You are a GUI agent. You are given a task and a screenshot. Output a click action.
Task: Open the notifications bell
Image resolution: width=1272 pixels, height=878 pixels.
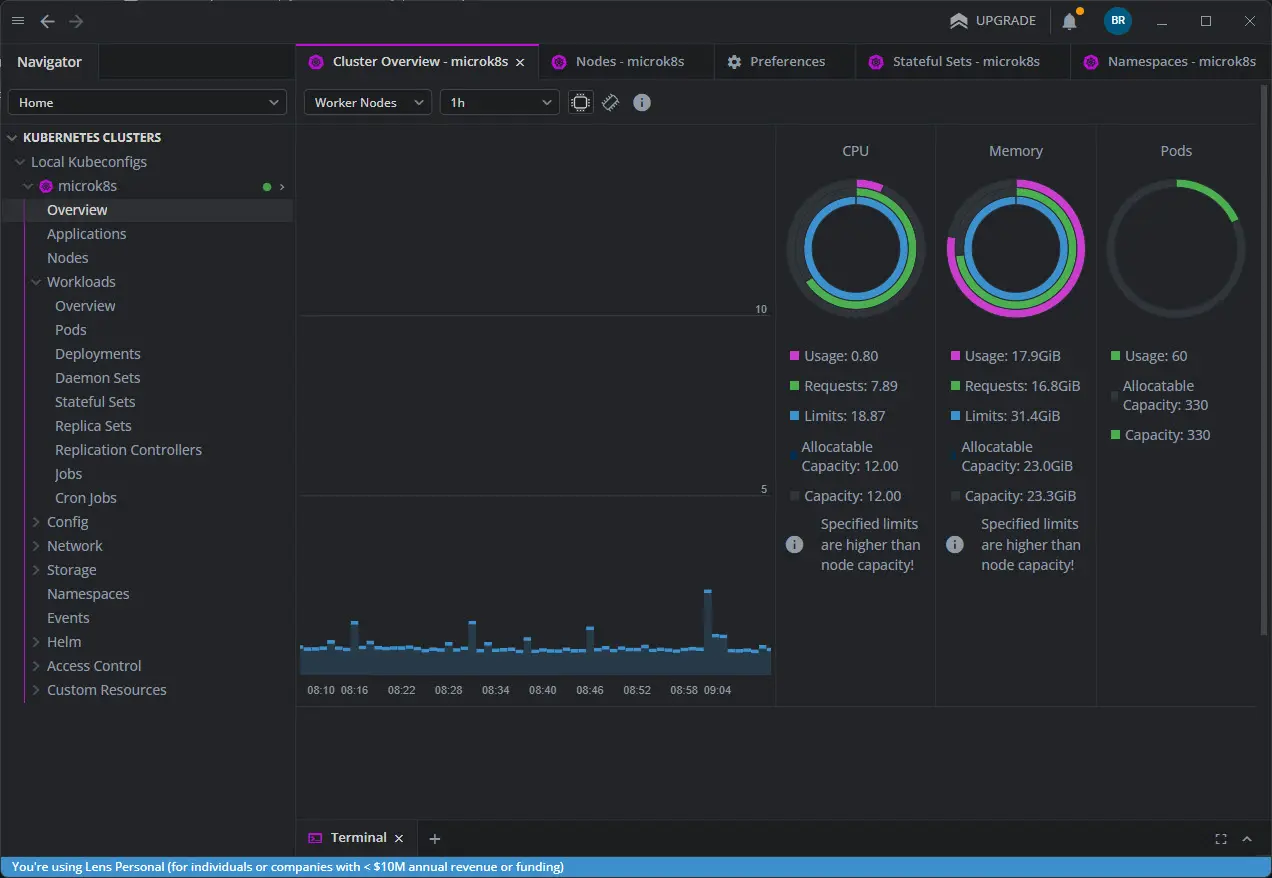[1069, 21]
